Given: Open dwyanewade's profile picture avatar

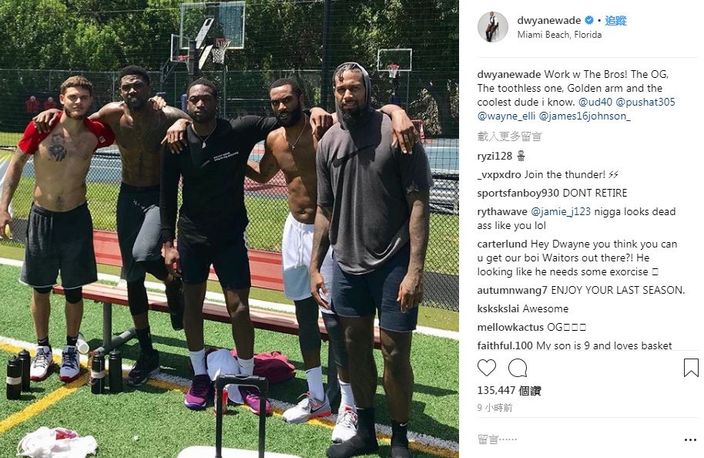Looking at the screenshot, I should tap(493, 26).
